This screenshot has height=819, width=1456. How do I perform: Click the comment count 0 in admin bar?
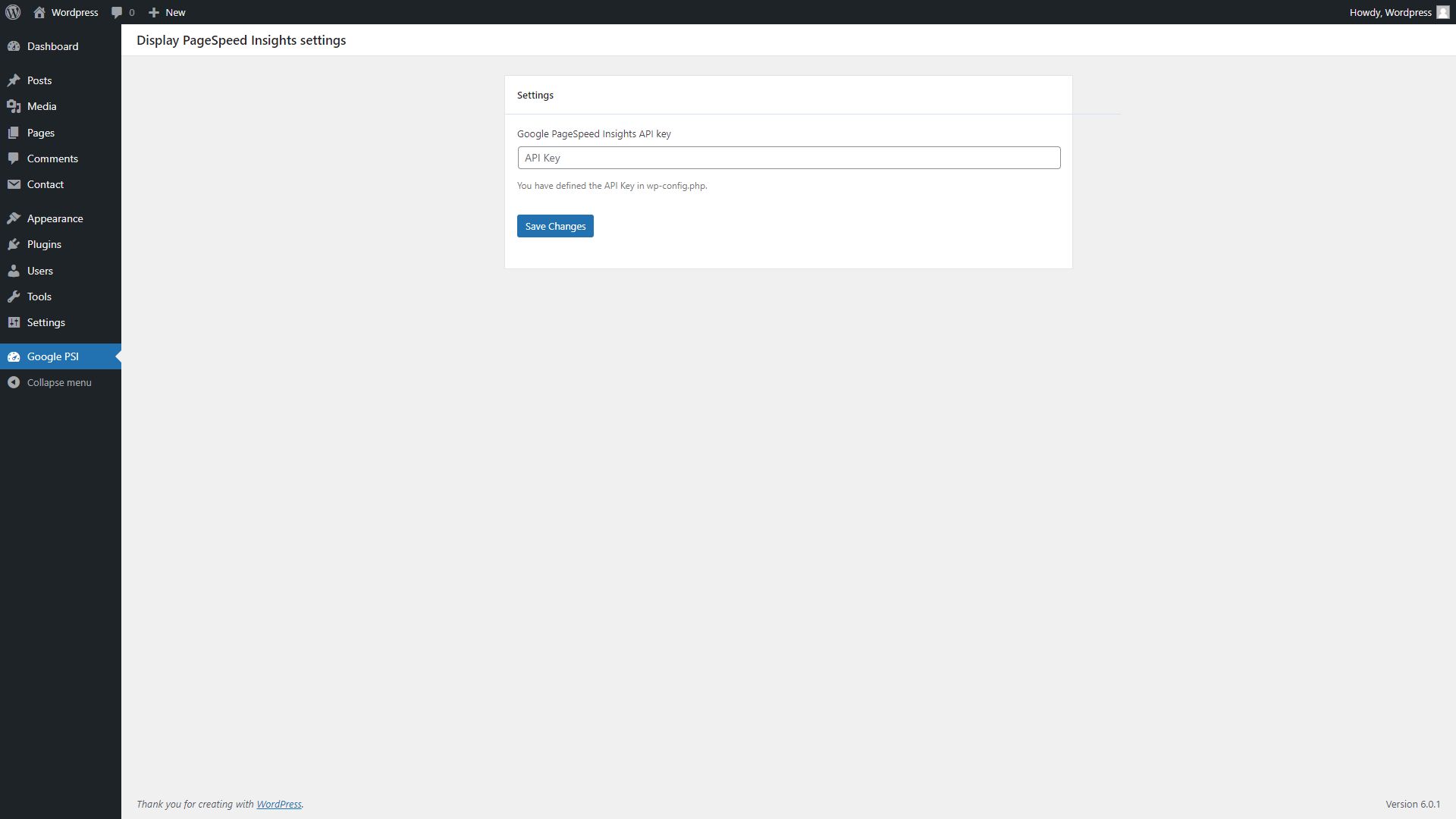pyautogui.click(x=132, y=12)
